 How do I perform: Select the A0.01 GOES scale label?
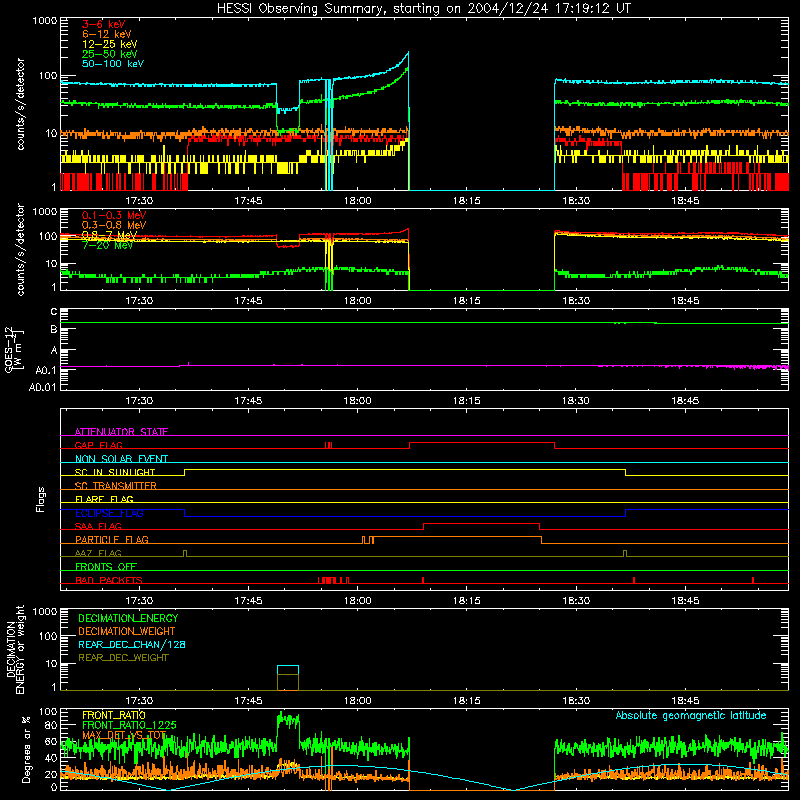click(42, 387)
